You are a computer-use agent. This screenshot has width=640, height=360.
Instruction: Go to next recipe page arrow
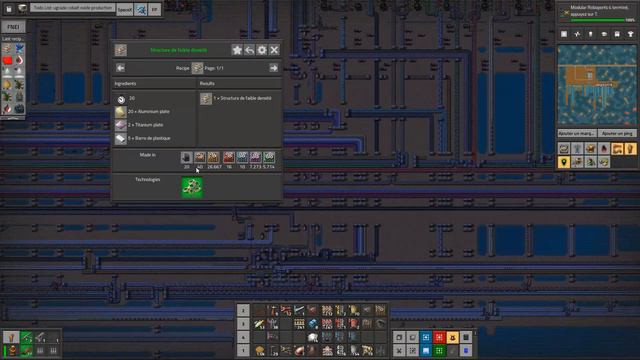coord(273,68)
